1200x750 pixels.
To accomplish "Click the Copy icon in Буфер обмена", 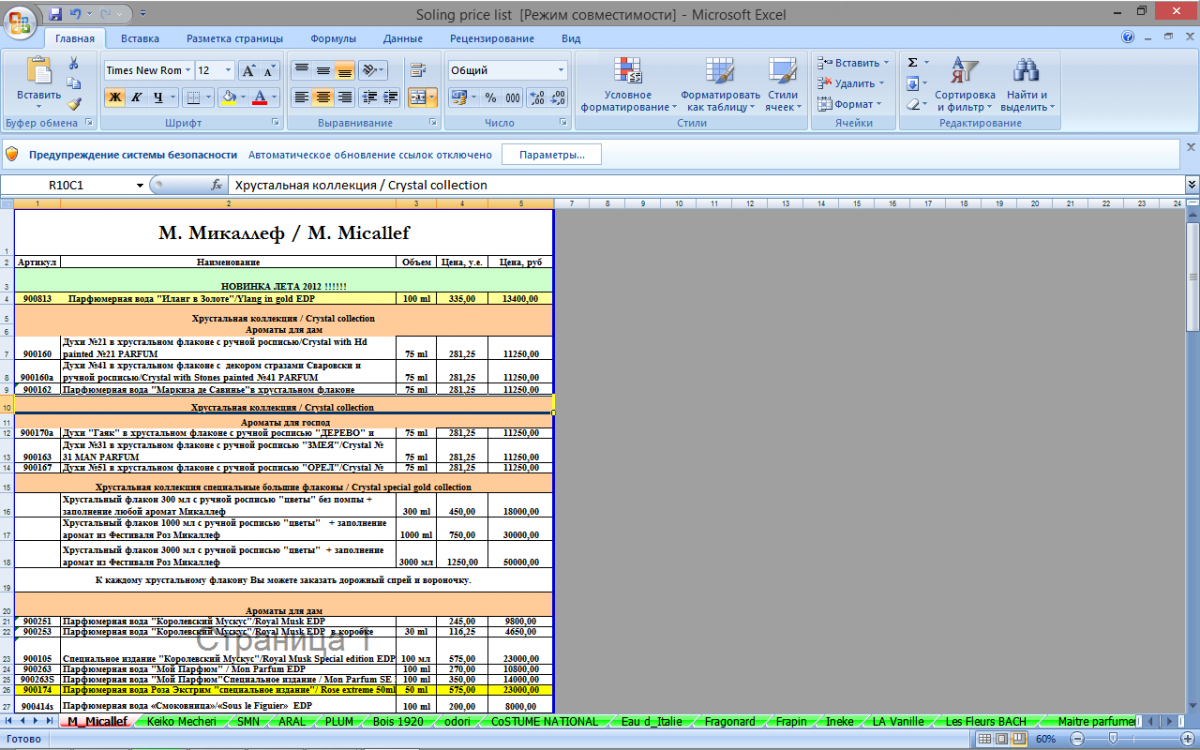I will pyautogui.click(x=73, y=83).
